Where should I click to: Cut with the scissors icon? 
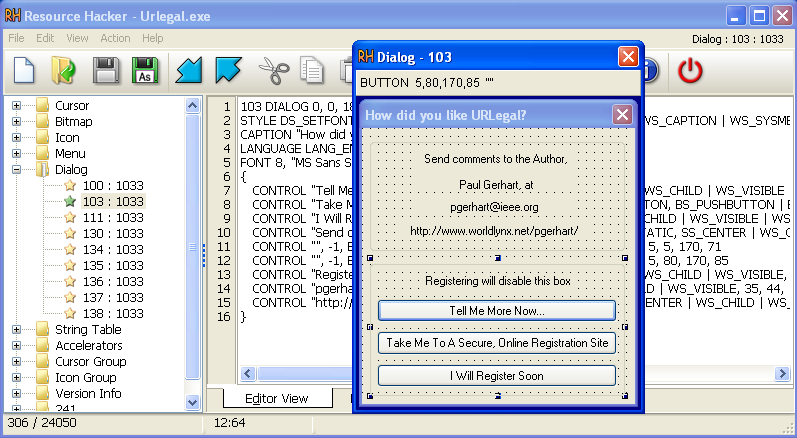pyautogui.click(x=274, y=70)
